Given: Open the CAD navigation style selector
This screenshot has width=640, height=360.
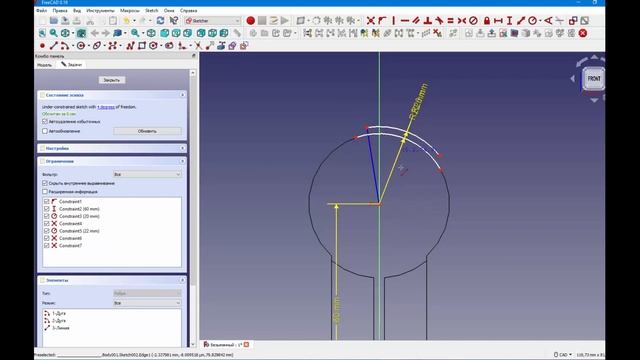Looking at the screenshot, I should point(563,355).
